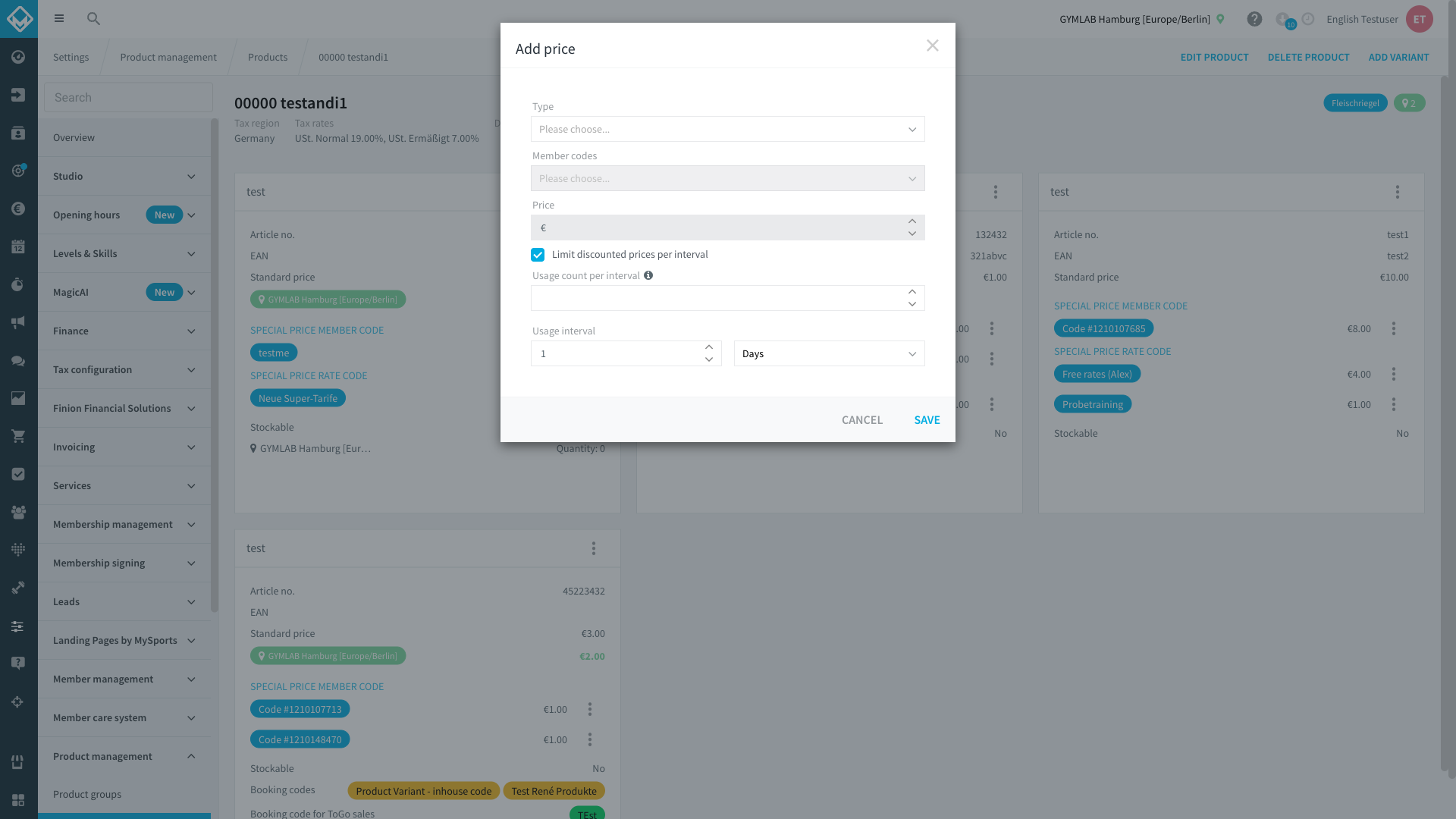Click the ET user avatar
Screen dimensions: 1456x819
click(x=1419, y=19)
